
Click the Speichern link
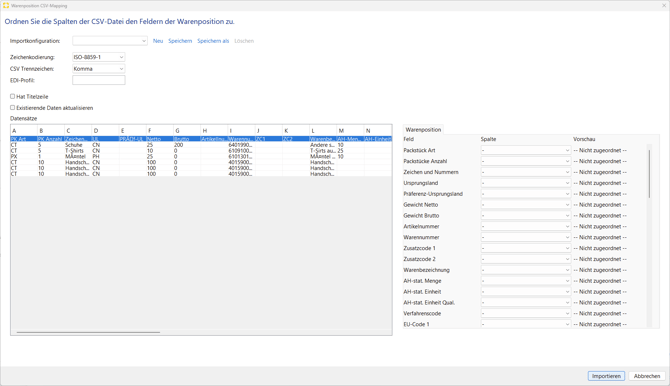(x=180, y=41)
